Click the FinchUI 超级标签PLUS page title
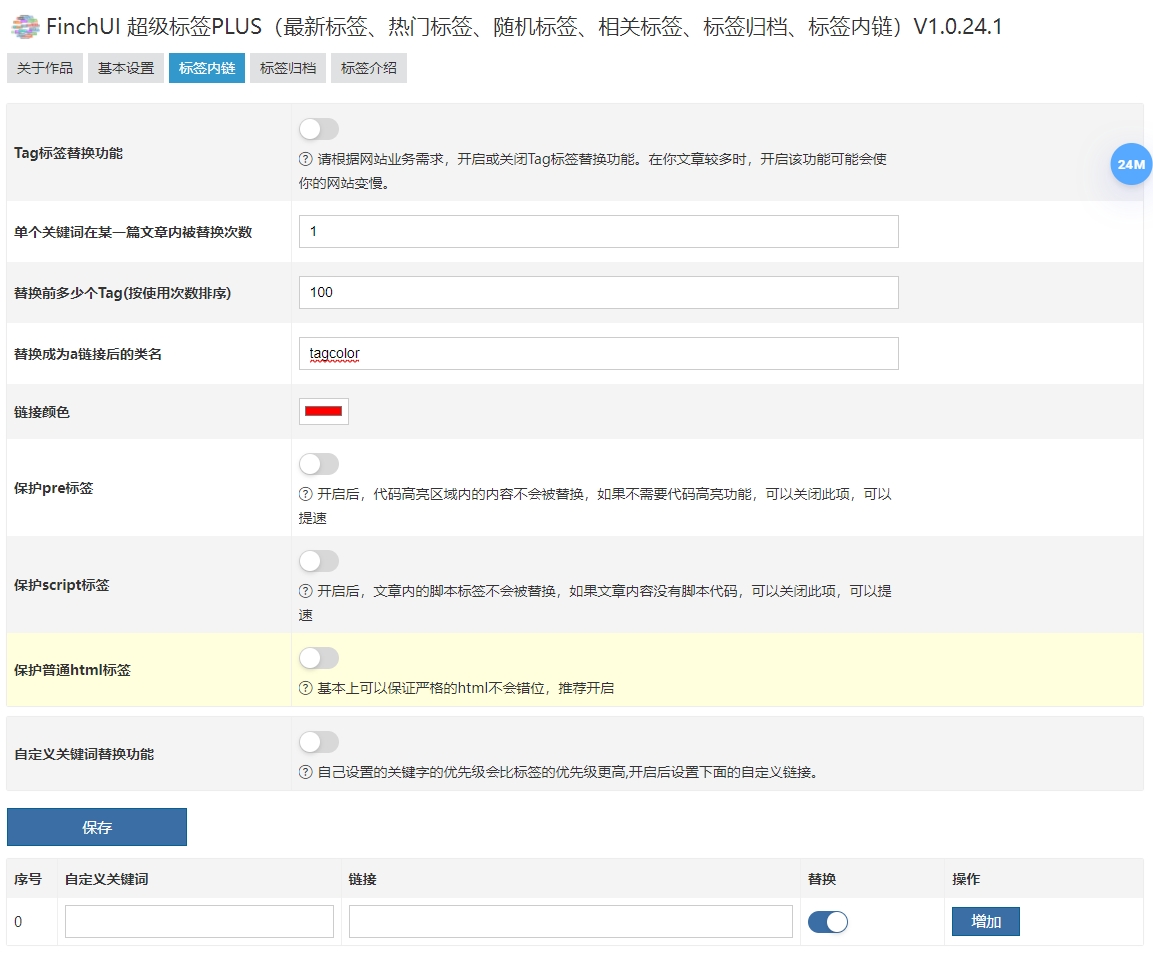Viewport: 1153px width, 957px height. (524, 26)
